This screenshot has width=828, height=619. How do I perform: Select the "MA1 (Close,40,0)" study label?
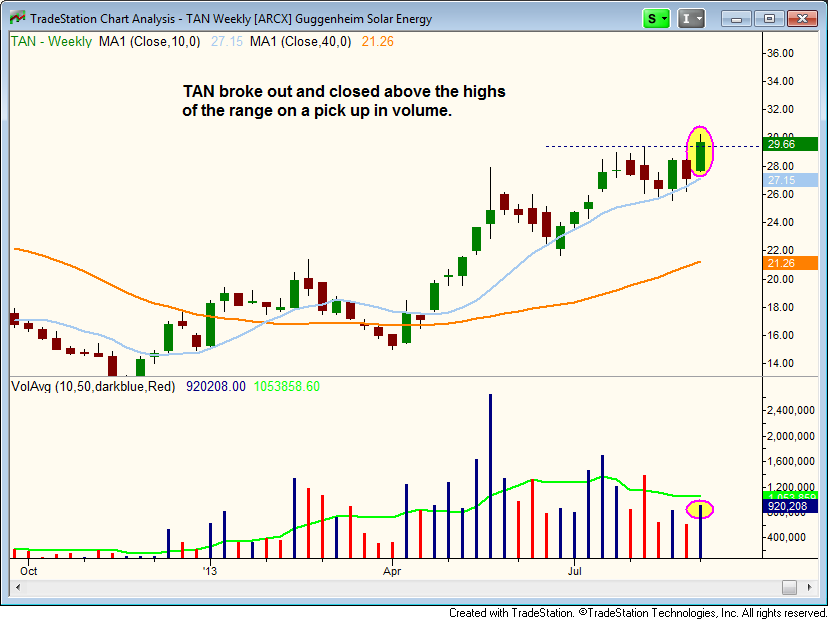[300, 42]
